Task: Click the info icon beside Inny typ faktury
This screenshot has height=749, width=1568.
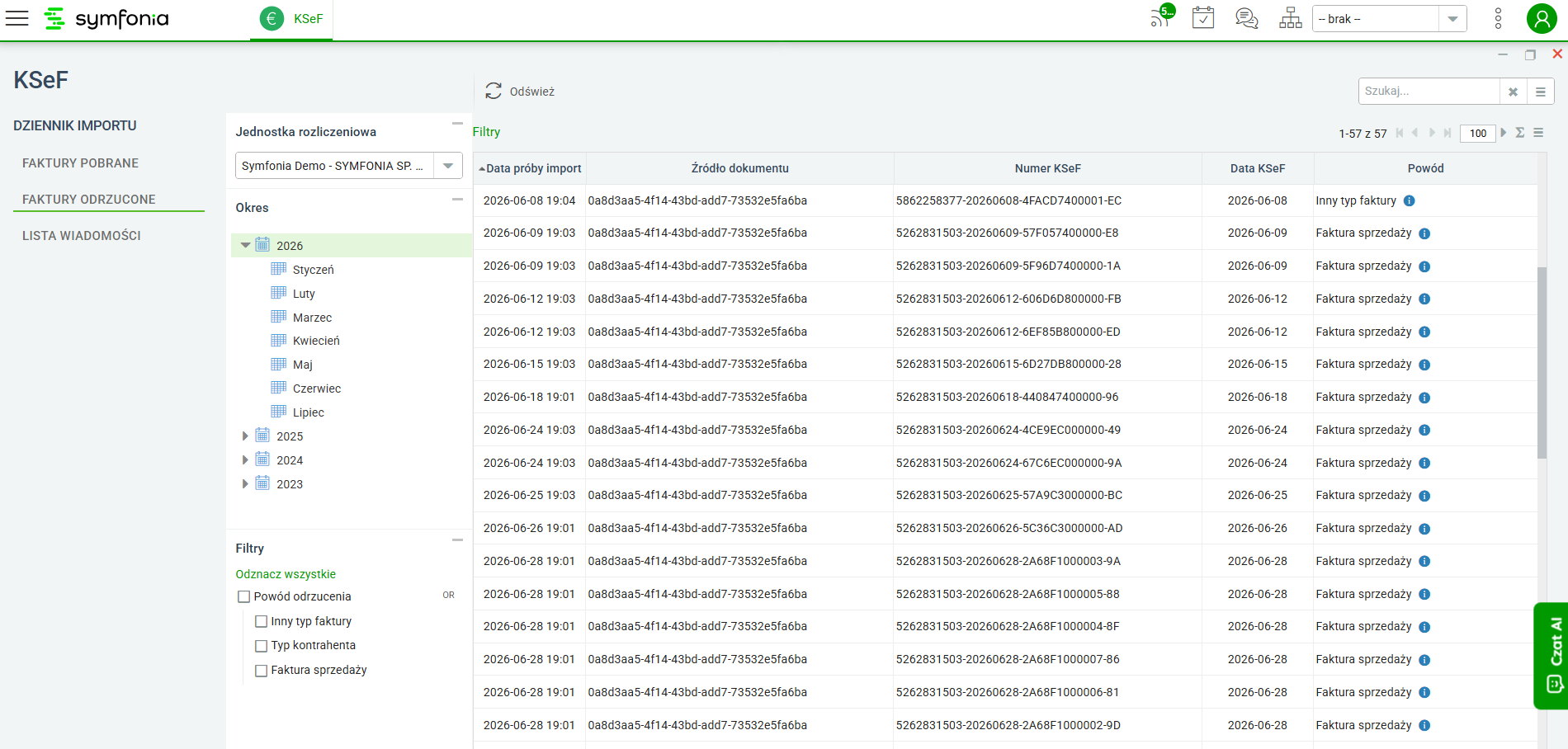Action: (1409, 200)
